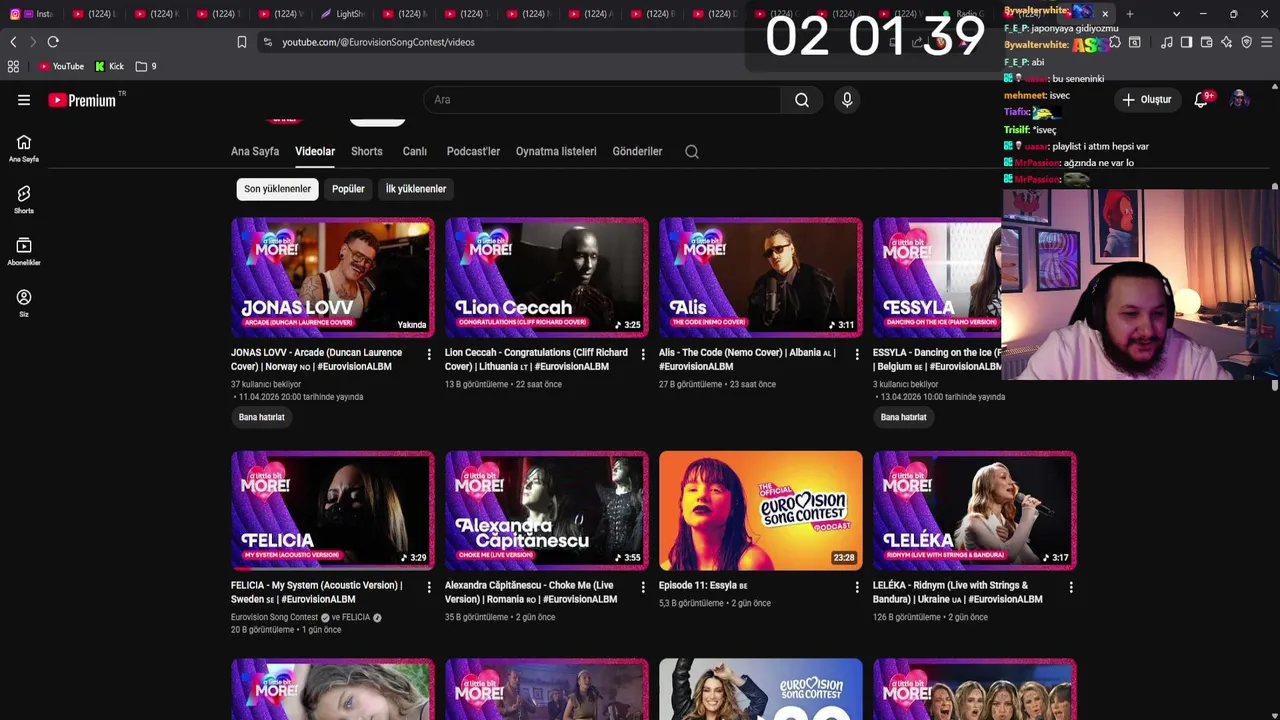Viewport: 1280px width, 720px height.
Task: Switch to the Videolar channel tab
Action: click(315, 152)
